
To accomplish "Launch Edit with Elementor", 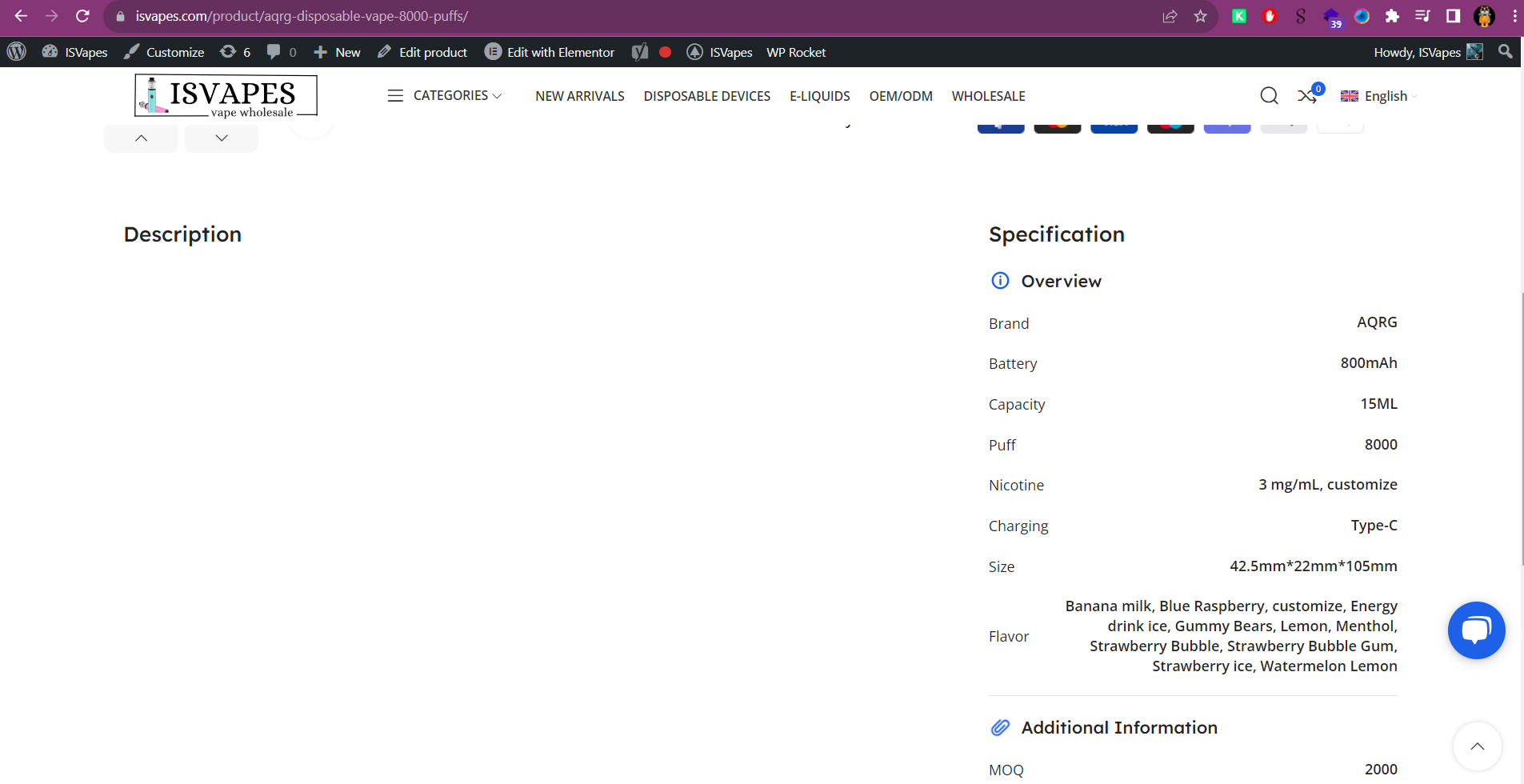I will click(550, 52).
